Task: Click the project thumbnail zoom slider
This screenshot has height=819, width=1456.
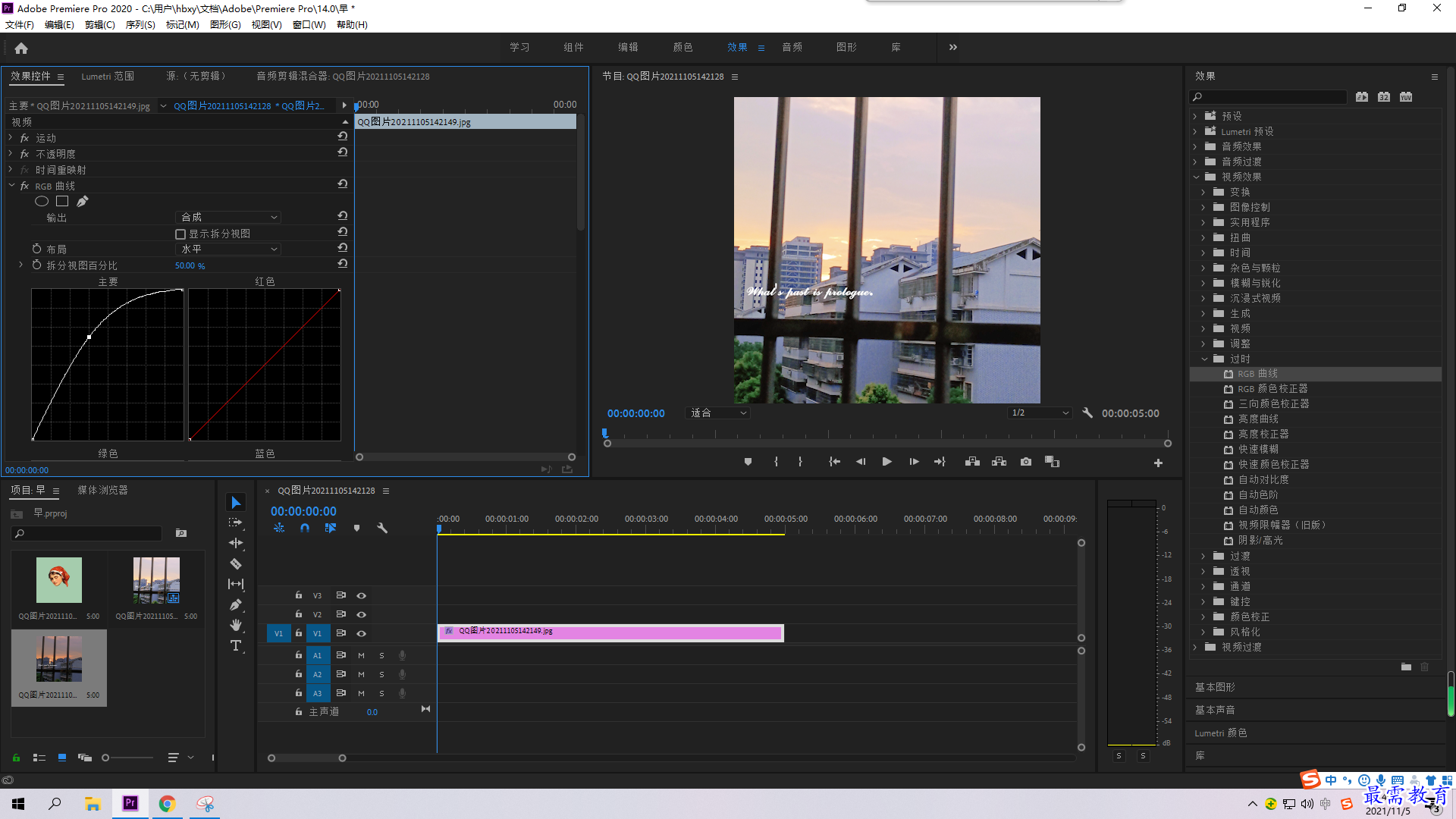Action: coord(127,758)
